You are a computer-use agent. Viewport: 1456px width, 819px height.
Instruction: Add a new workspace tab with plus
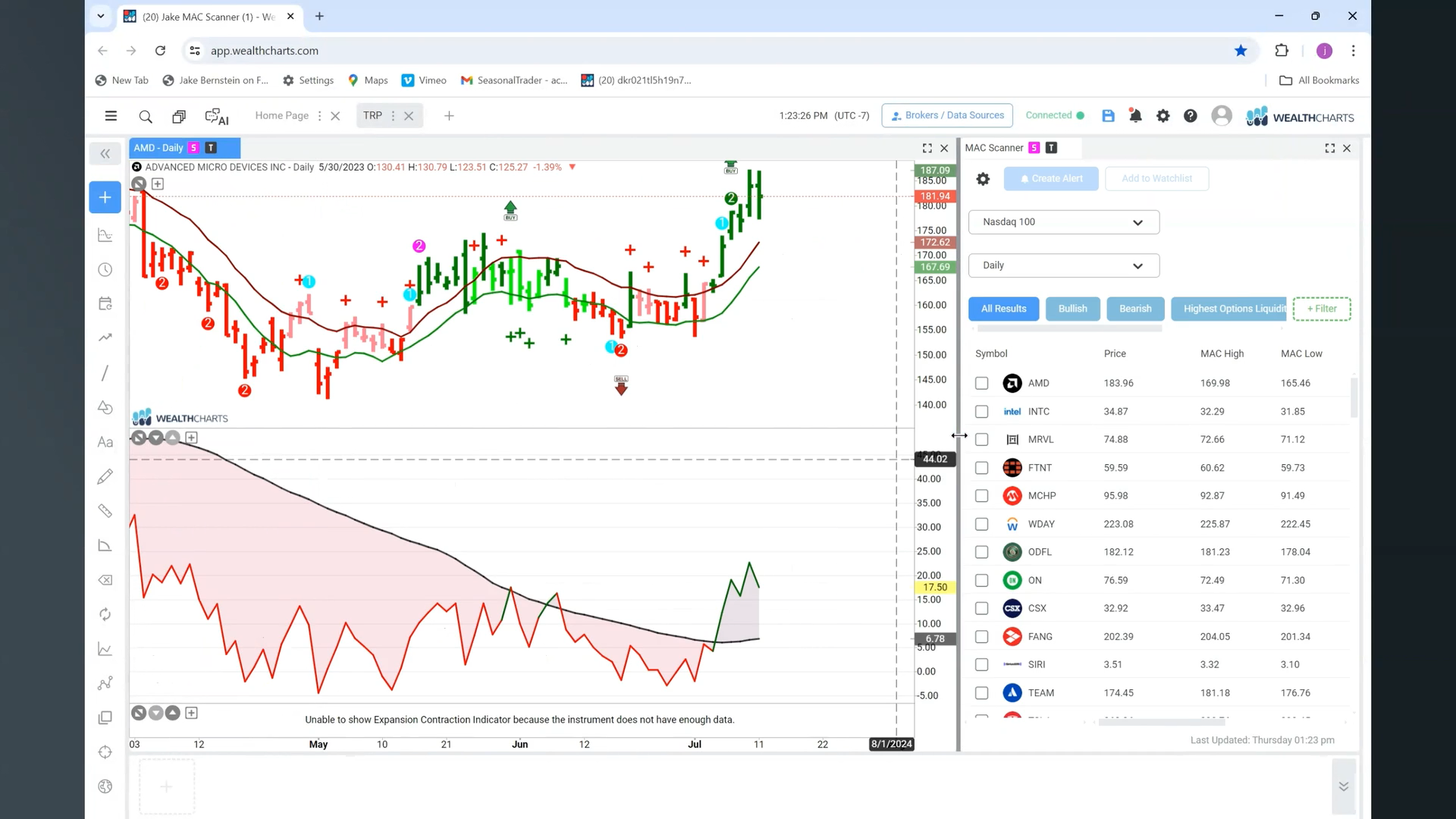click(449, 116)
